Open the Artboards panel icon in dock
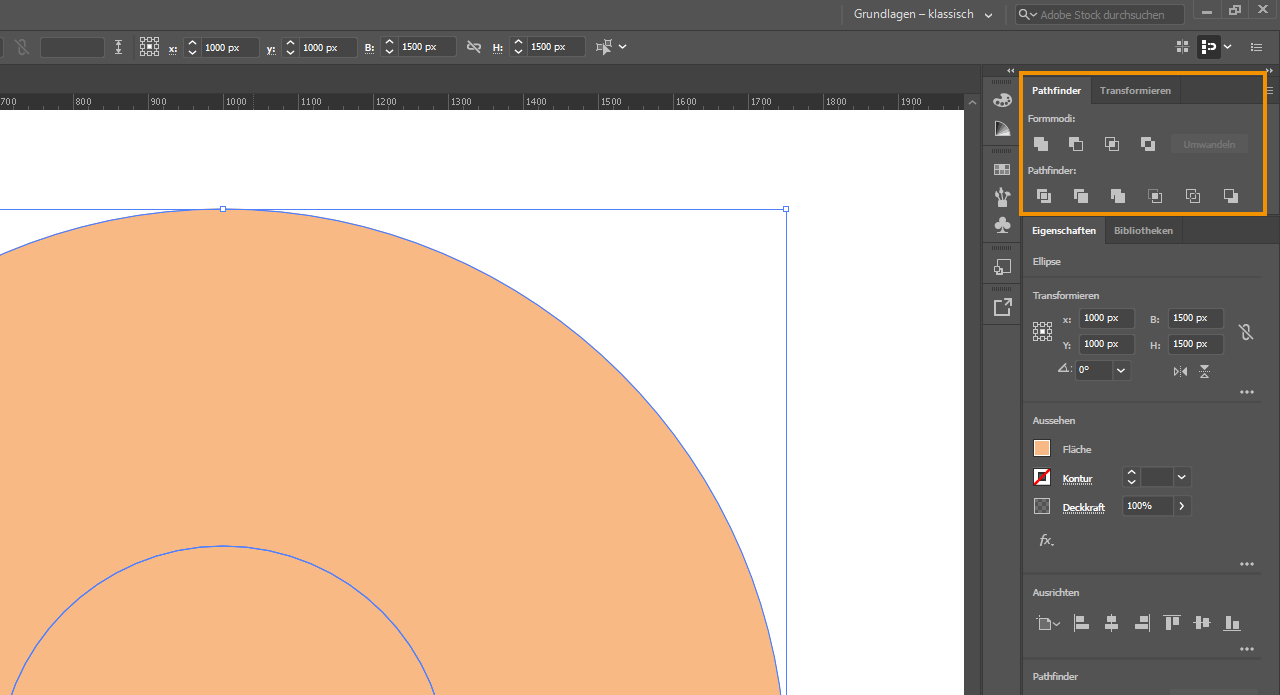The image size is (1280, 695). point(1002,267)
